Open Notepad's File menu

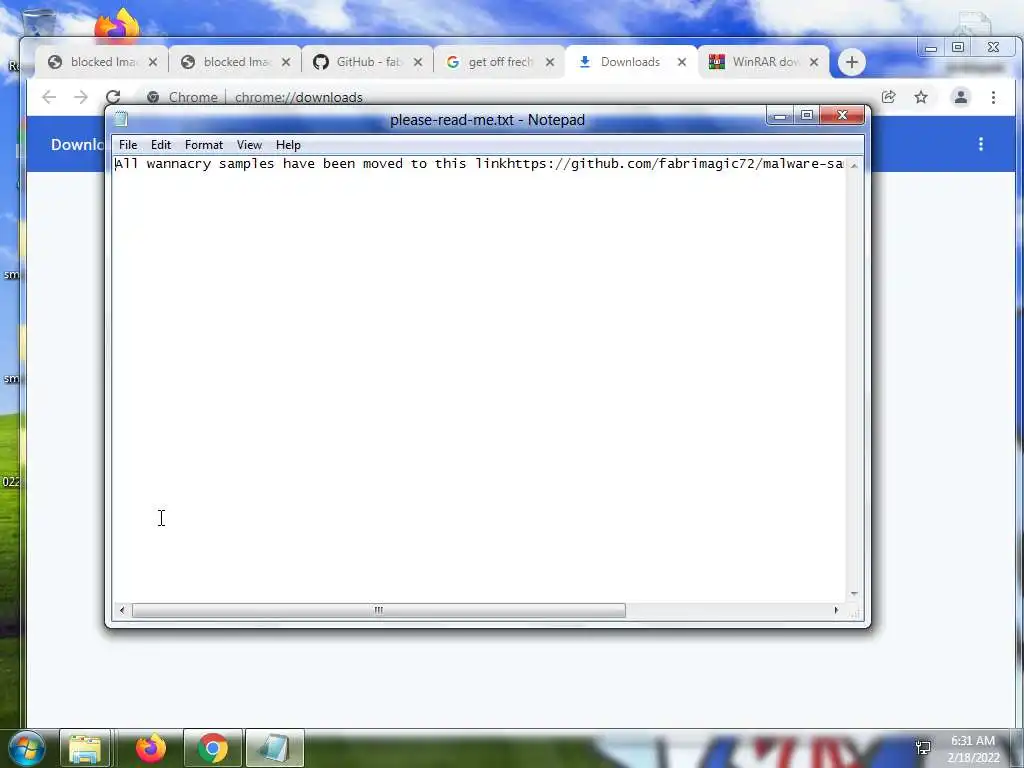[x=128, y=145]
